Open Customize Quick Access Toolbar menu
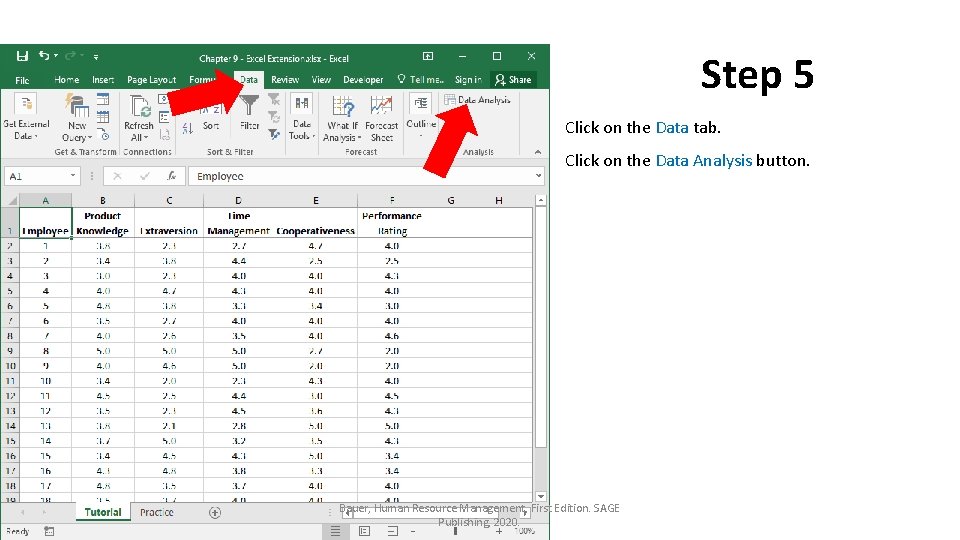 coord(96,57)
